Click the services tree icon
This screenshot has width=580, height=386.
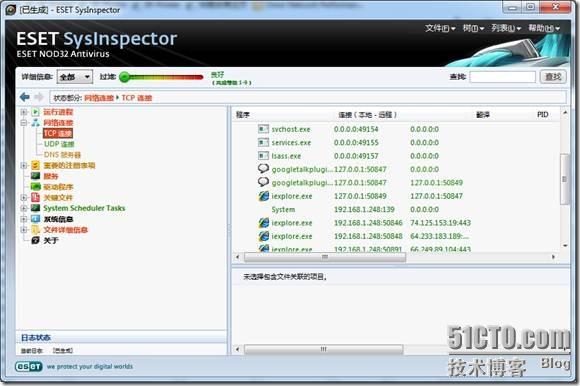click(36, 176)
